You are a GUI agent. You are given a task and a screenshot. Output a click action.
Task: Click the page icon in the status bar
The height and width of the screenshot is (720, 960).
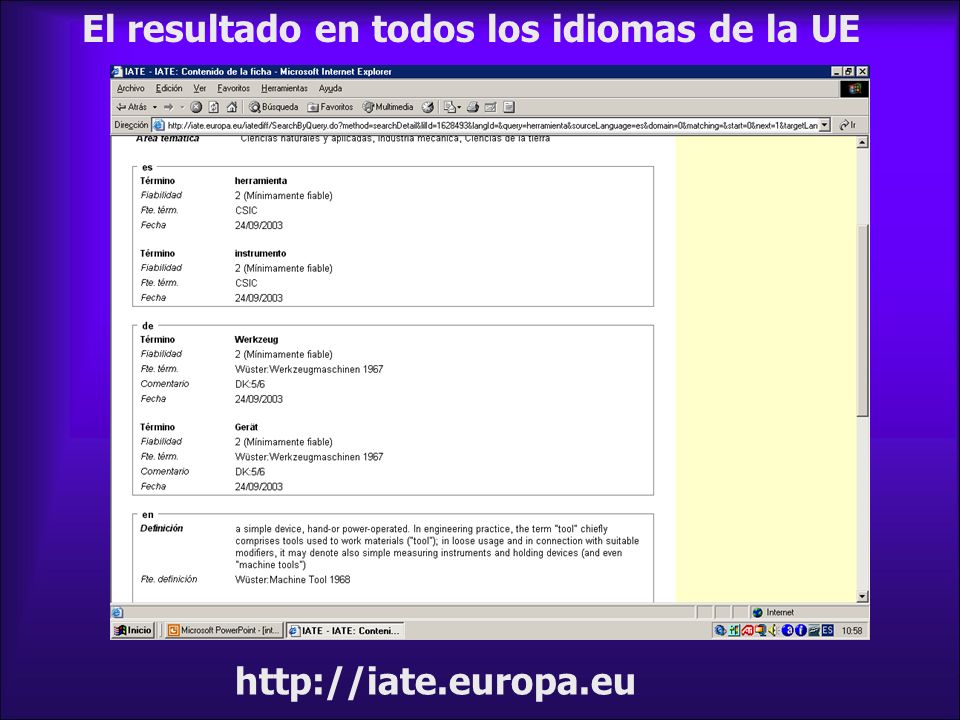click(118, 612)
